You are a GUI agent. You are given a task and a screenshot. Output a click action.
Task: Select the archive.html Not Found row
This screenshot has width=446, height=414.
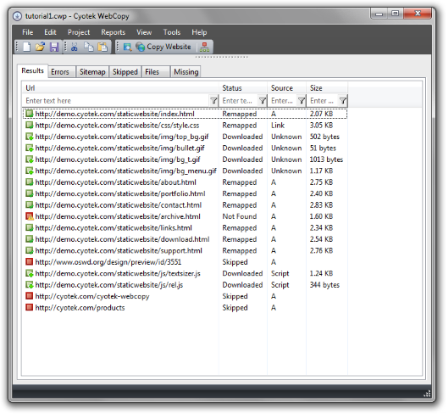[185, 217]
